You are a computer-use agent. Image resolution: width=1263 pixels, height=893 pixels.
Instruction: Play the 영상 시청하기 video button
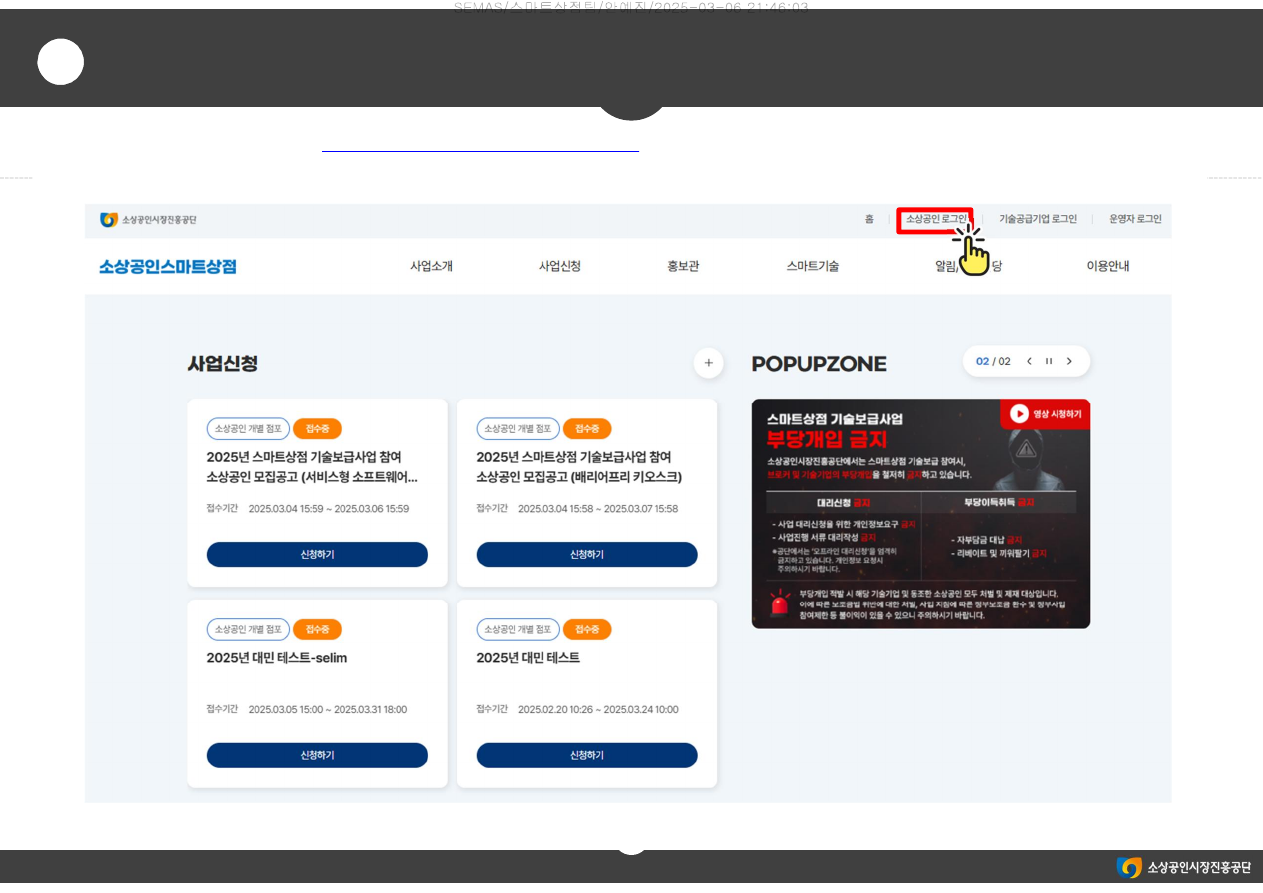(x=1045, y=414)
